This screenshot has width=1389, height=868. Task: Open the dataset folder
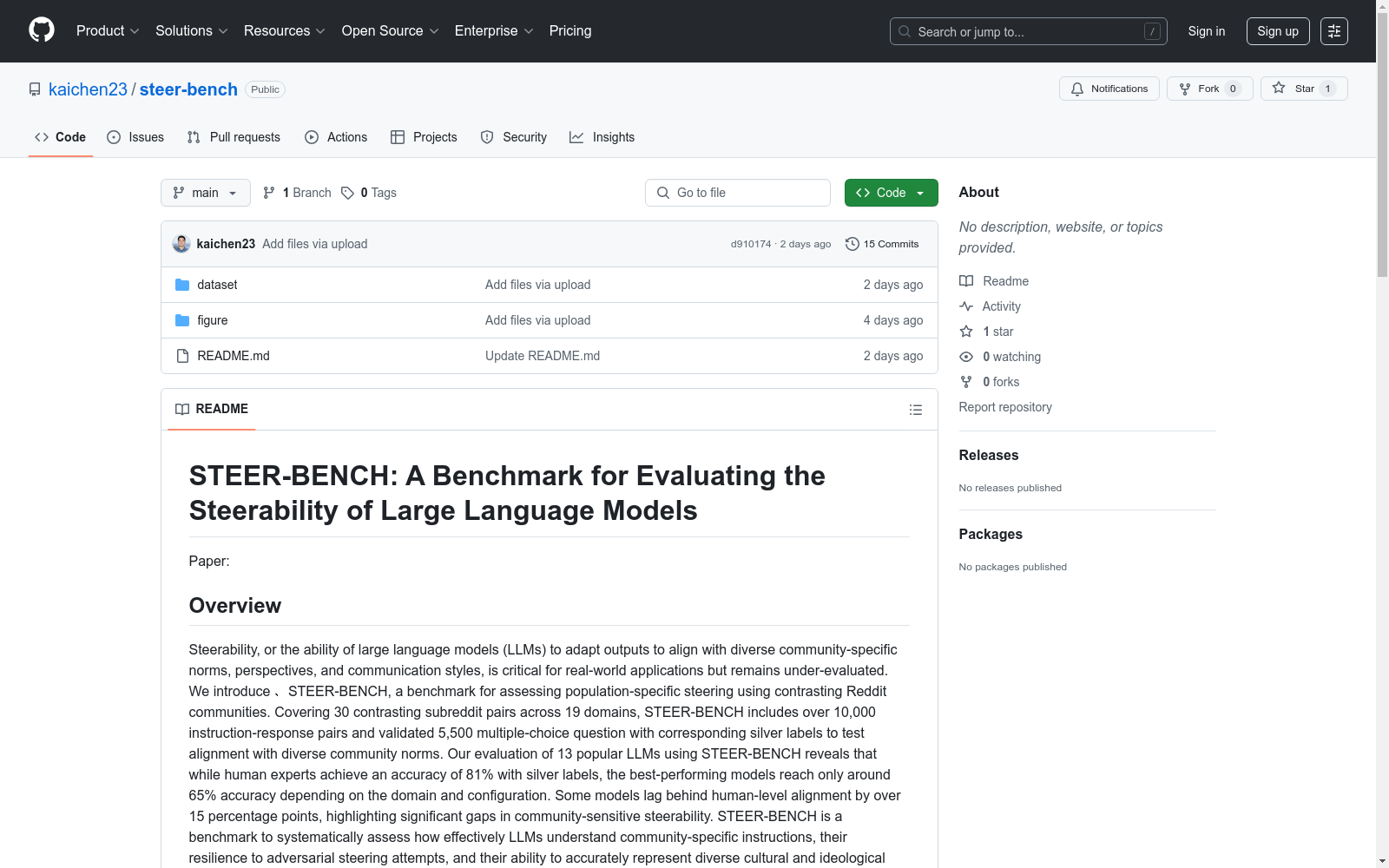click(x=217, y=285)
